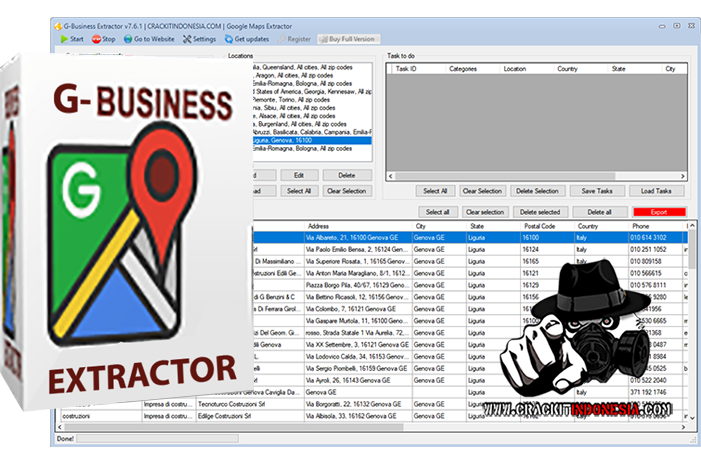Viewport: 701px width, 463px height.
Task: Click Edit button under Locations list
Action: pos(298,175)
